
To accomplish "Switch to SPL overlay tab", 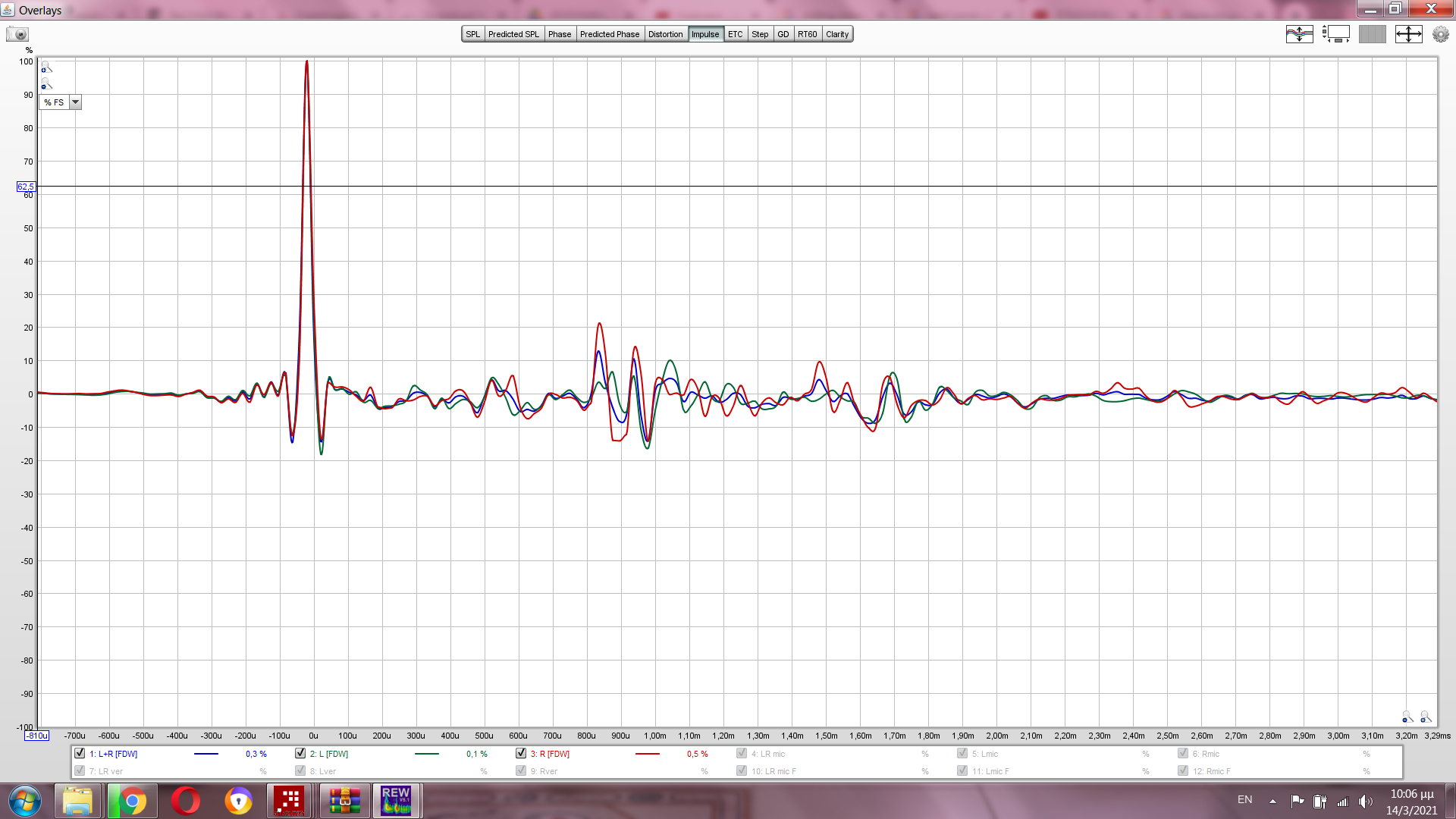I will (x=473, y=34).
